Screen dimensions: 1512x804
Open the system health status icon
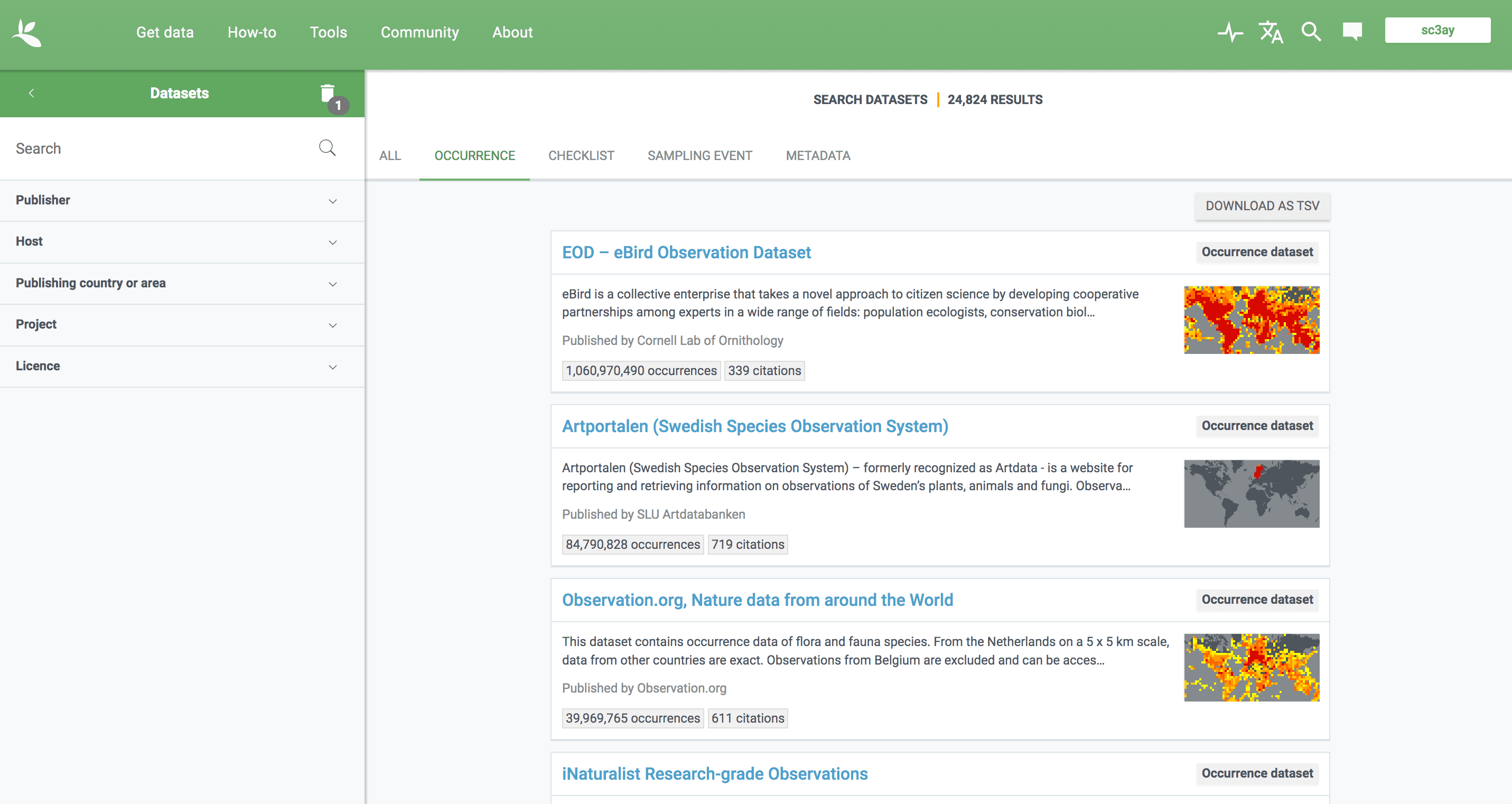pos(1230,32)
